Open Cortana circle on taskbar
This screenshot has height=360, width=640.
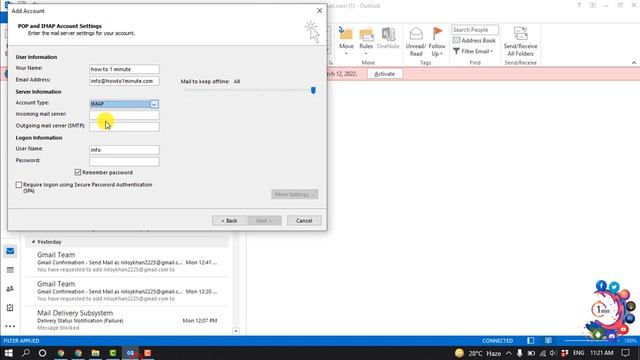point(42,353)
